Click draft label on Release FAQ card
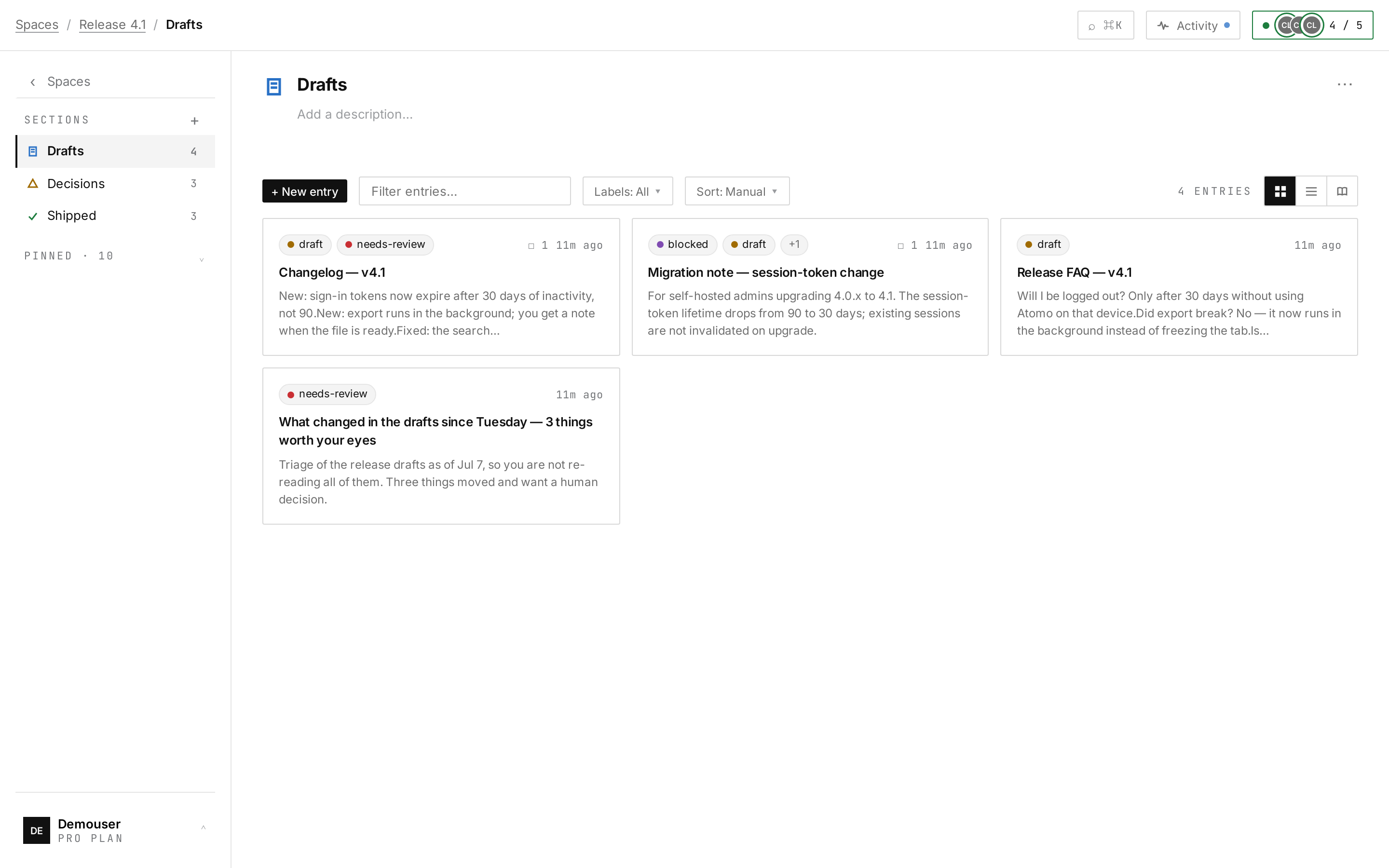The width and height of the screenshot is (1389, 868). point(1043,244)
